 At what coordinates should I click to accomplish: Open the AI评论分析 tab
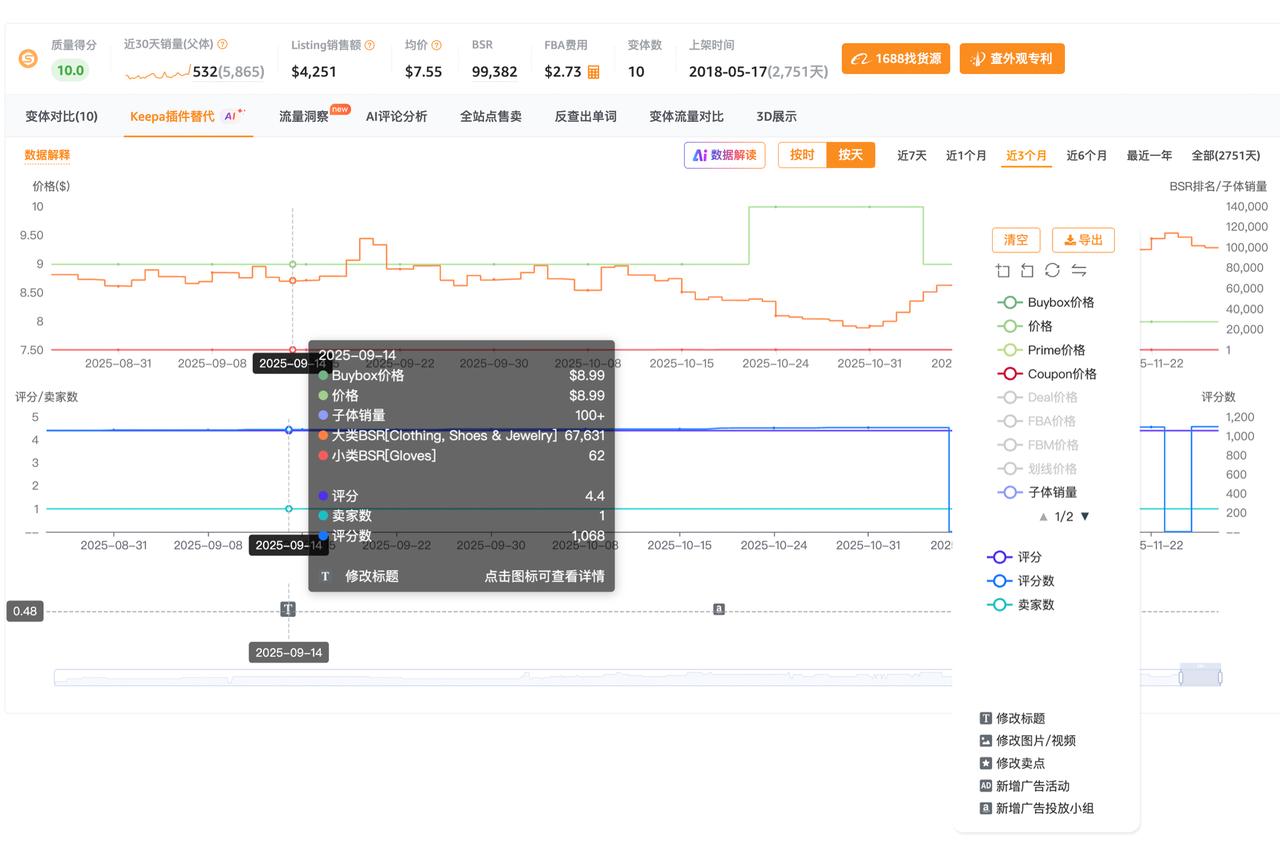coord(396,116)
